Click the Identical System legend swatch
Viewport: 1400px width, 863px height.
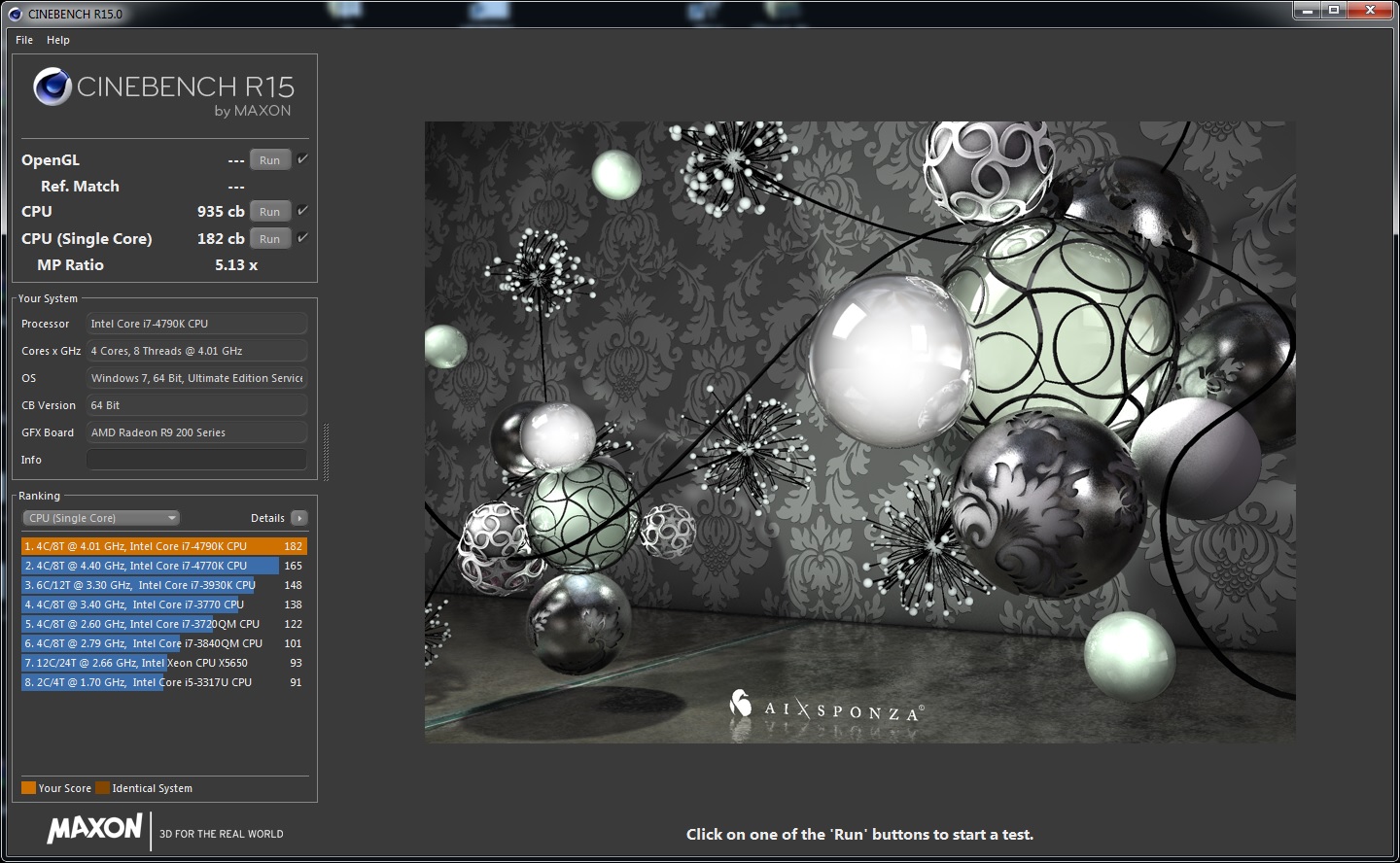(x=102, y=788)
